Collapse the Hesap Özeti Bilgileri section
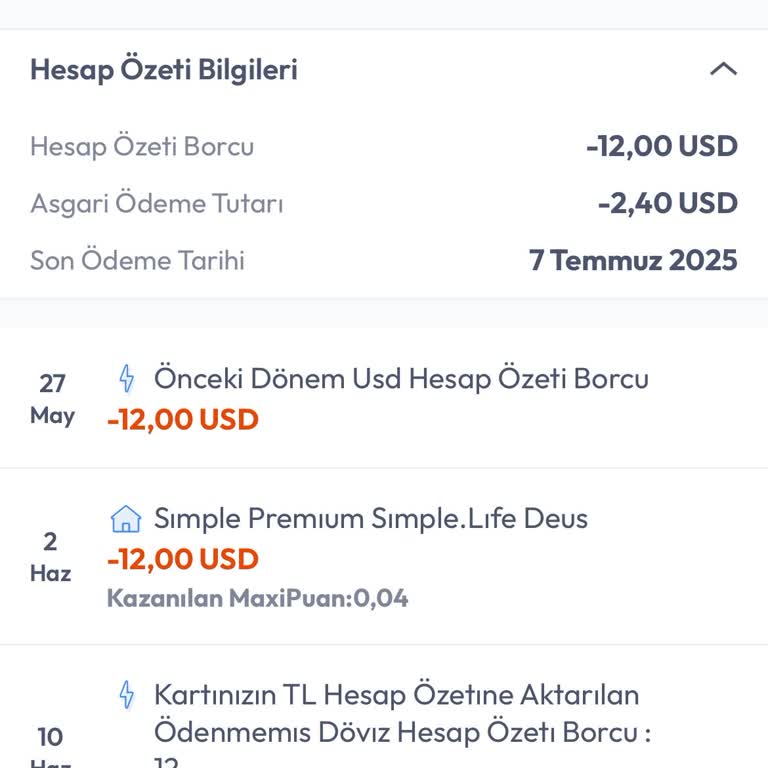Image resolution: width=768 pixels, height=768 pixels. [x=723, y=70]
